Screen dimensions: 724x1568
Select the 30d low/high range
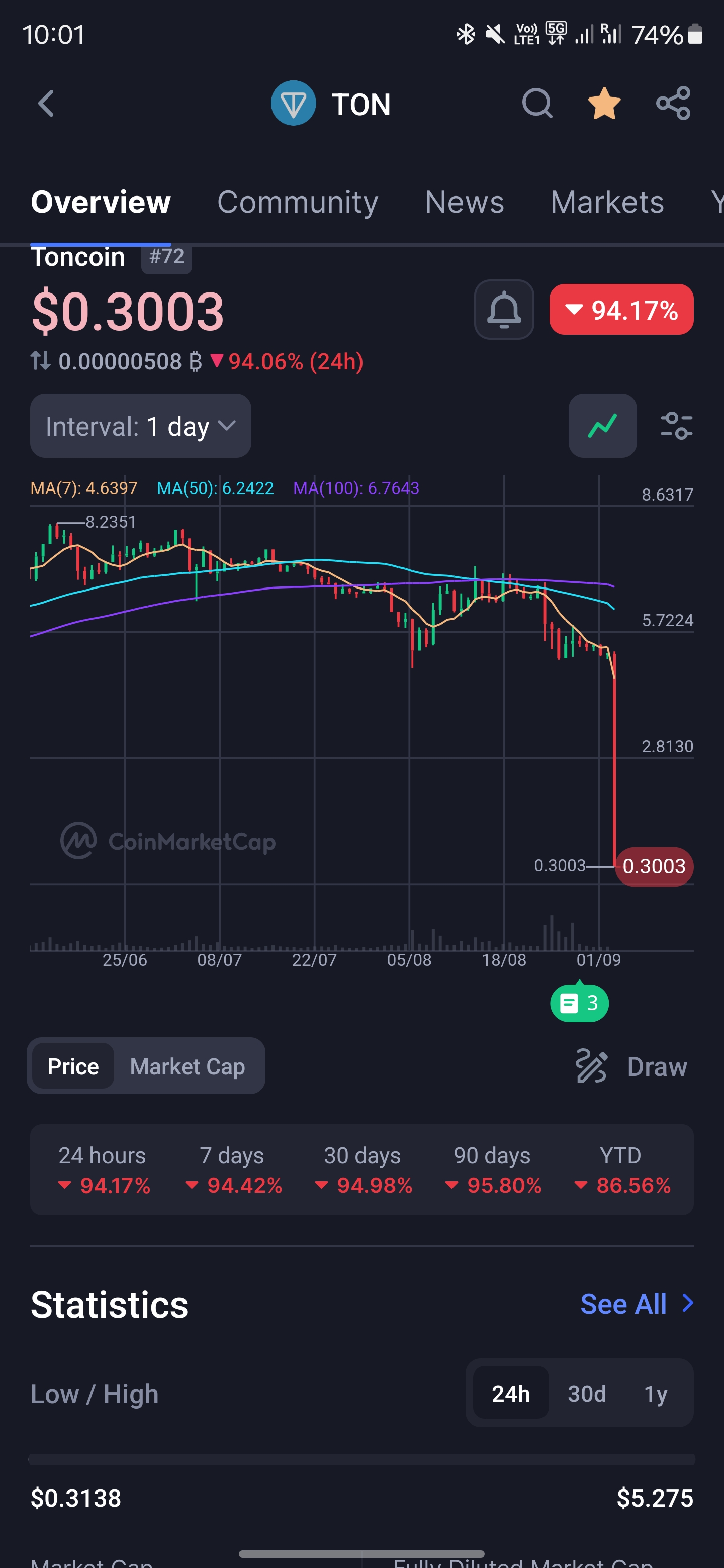tap(586, 1393)
